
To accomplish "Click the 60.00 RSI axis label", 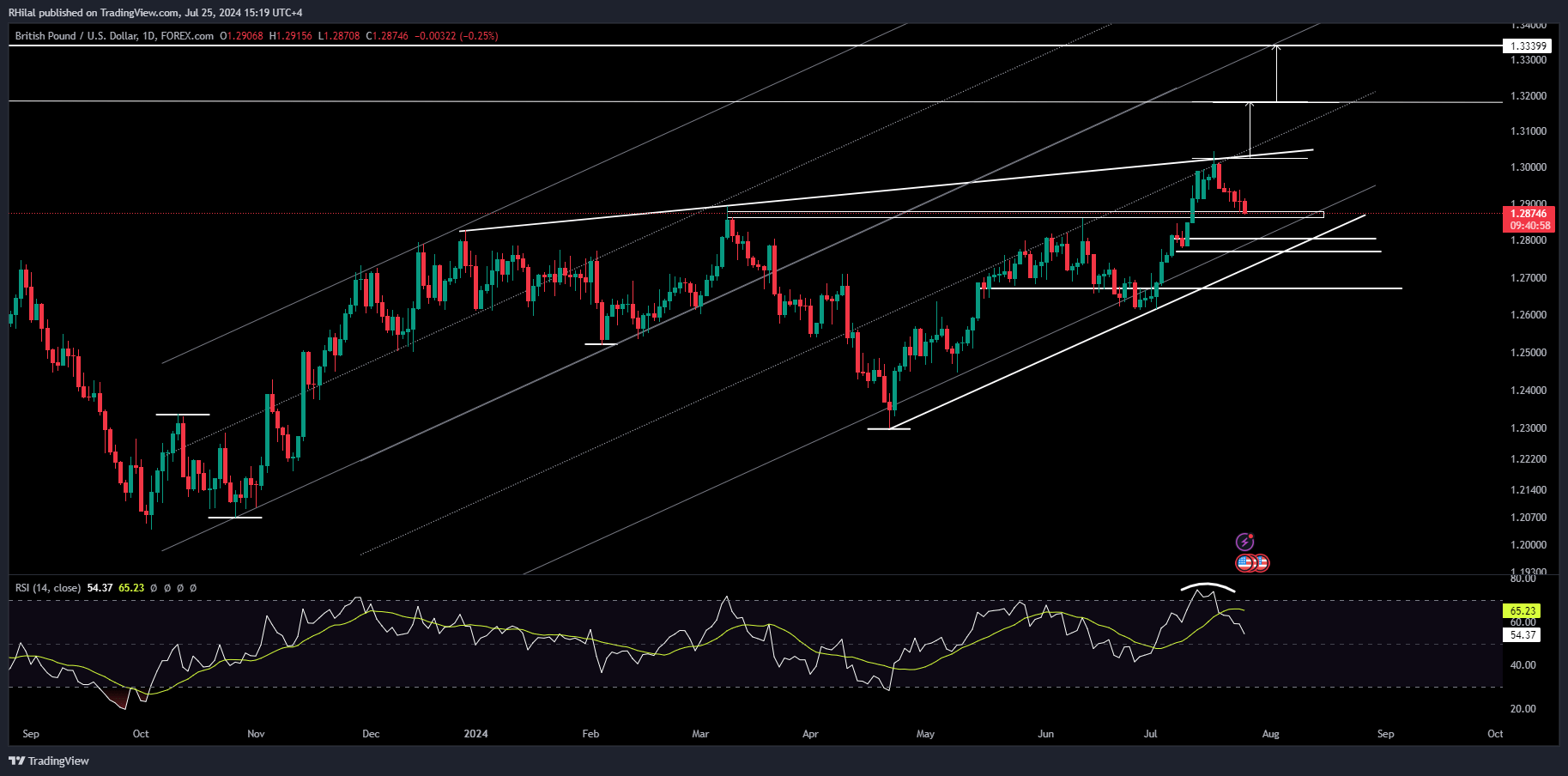I will pyautogui.click(x=1523, y=622).
